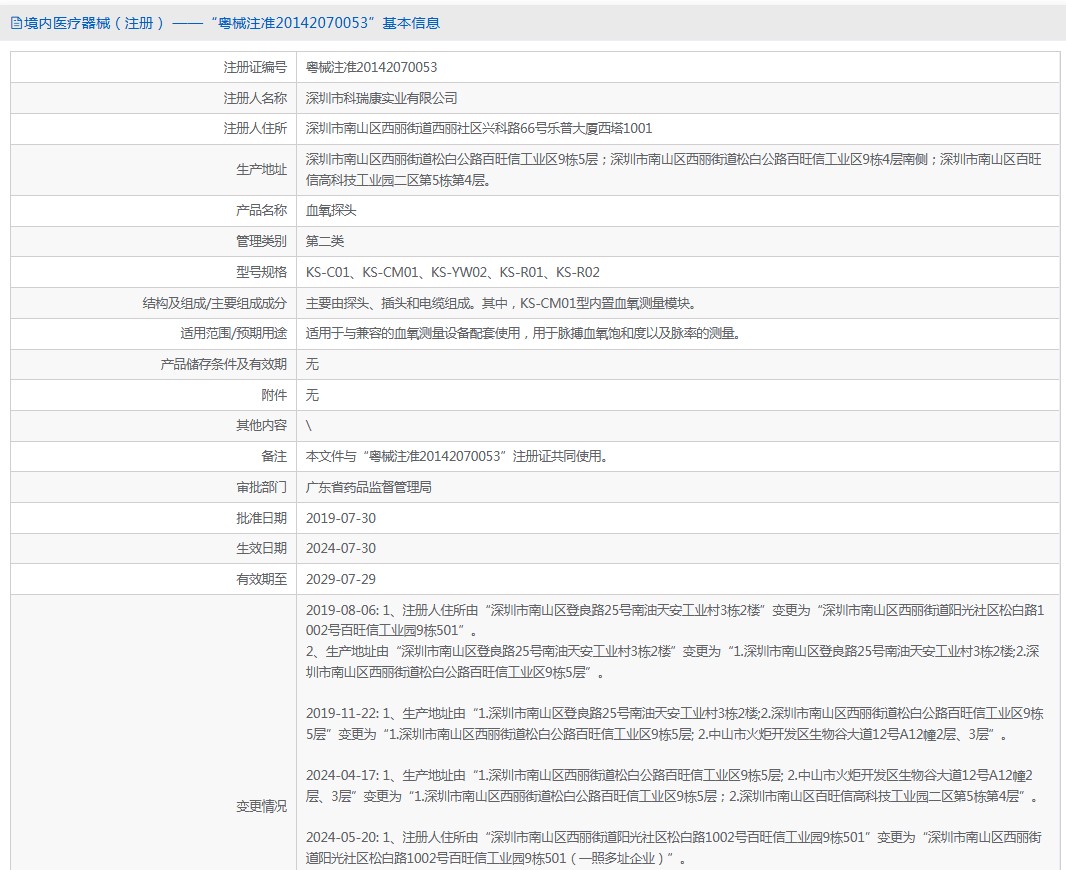Click the 管理类别 label

pos(261,241)
